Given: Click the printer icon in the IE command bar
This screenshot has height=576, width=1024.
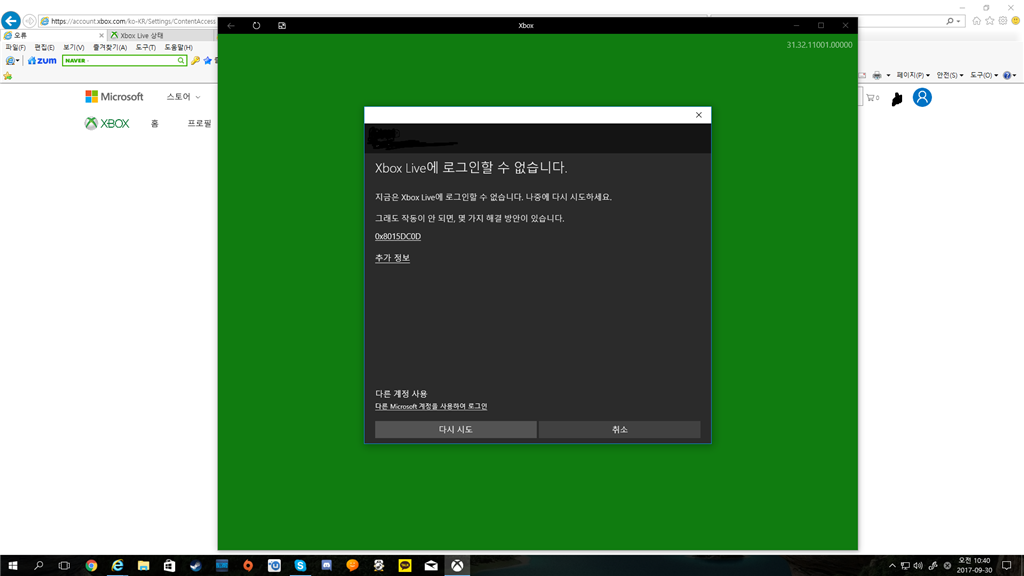Looking at the screenshot, I should point(877,75).
